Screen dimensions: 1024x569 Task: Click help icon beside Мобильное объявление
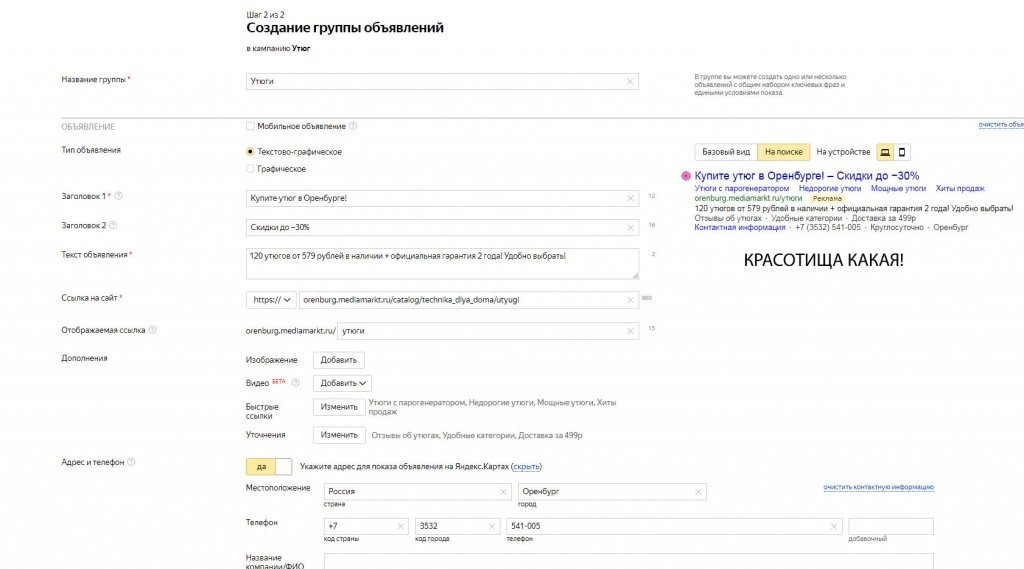353,126
